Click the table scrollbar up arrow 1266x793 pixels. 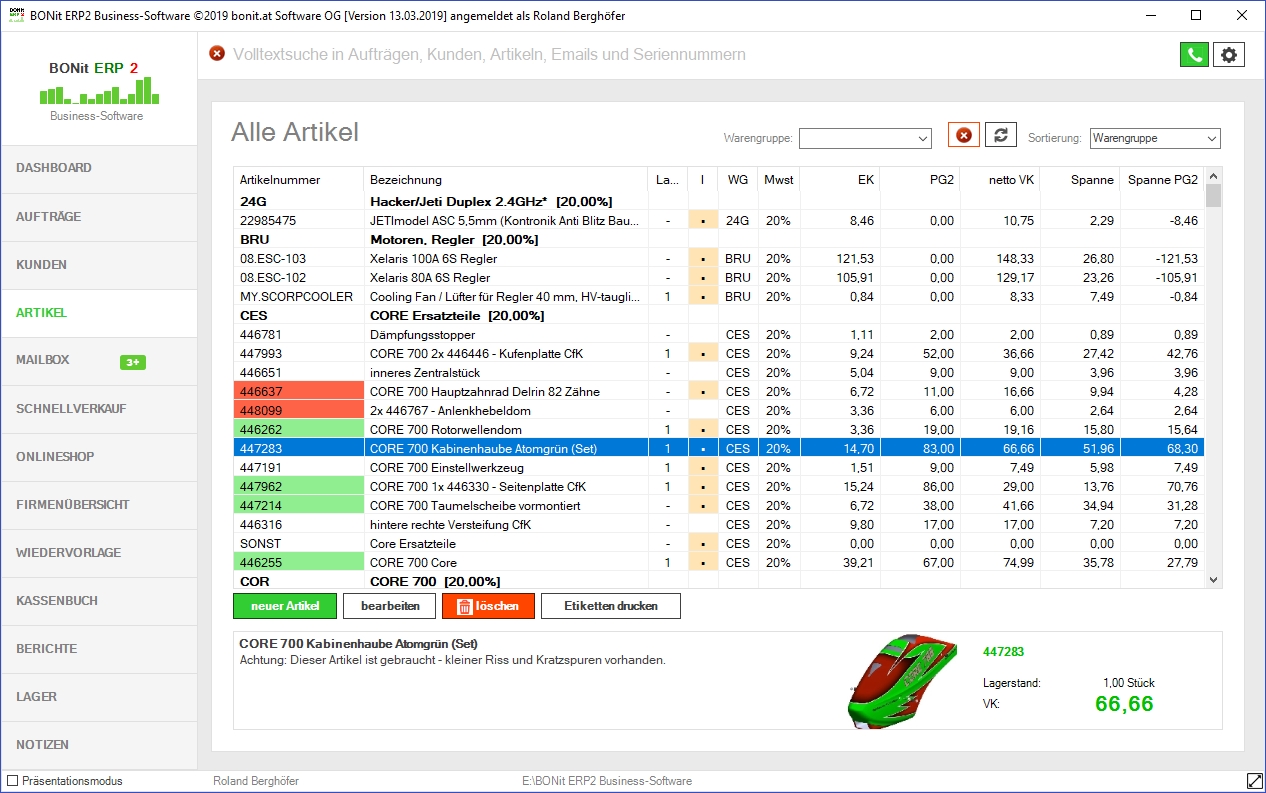click(1214, 175)
